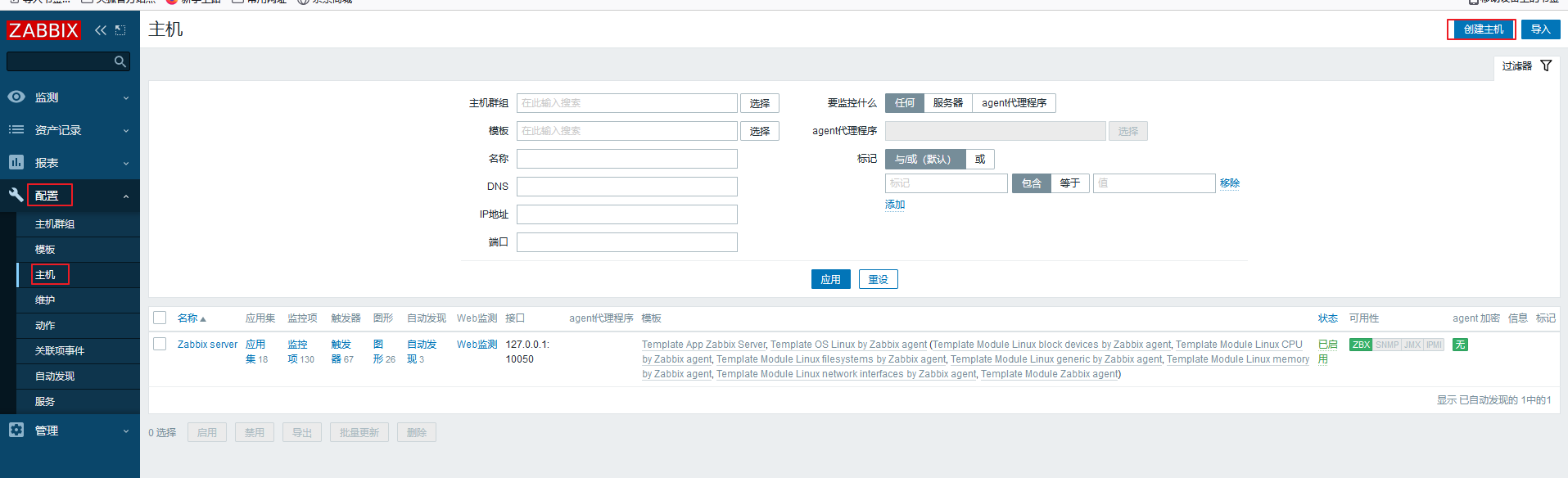1568x478 pixels.
Task: Click the 创建主机 button
Action: [1483, 29]
